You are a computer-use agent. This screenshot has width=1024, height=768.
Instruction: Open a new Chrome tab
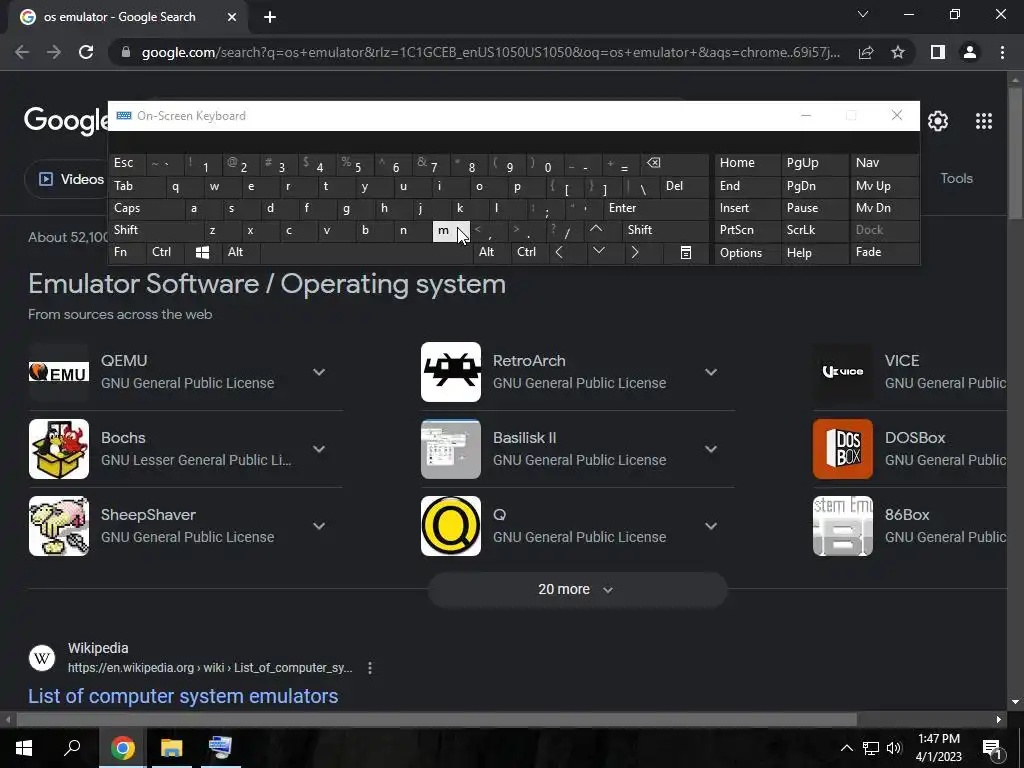coord(270,17)
